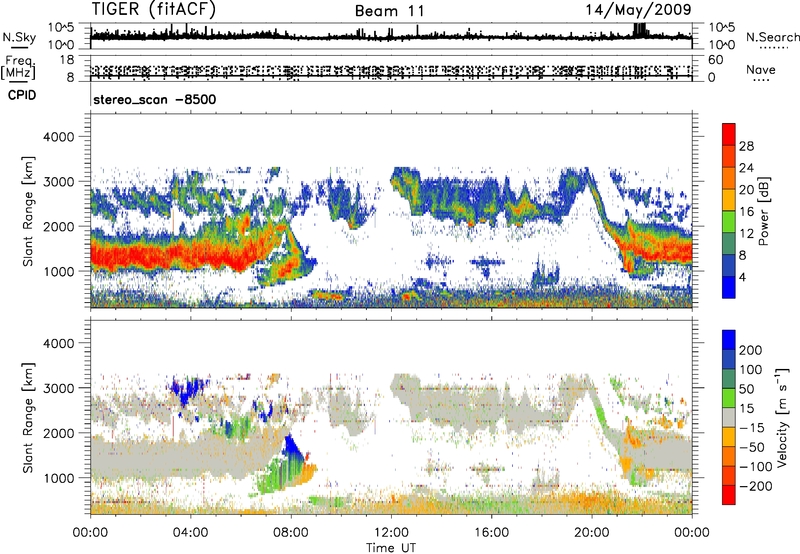Click the stereo_scan -8500 CPID text
Viewport: 800px width, 554px height.
[x=155, y=99]
